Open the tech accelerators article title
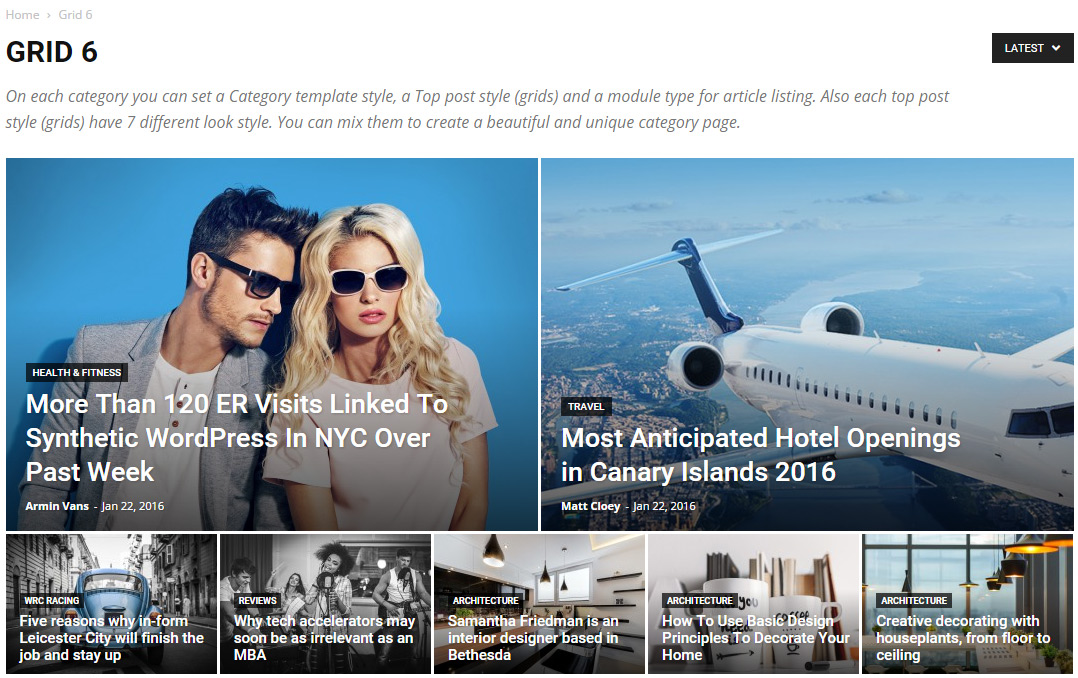 pyautogui.click(x=324, y=638)
